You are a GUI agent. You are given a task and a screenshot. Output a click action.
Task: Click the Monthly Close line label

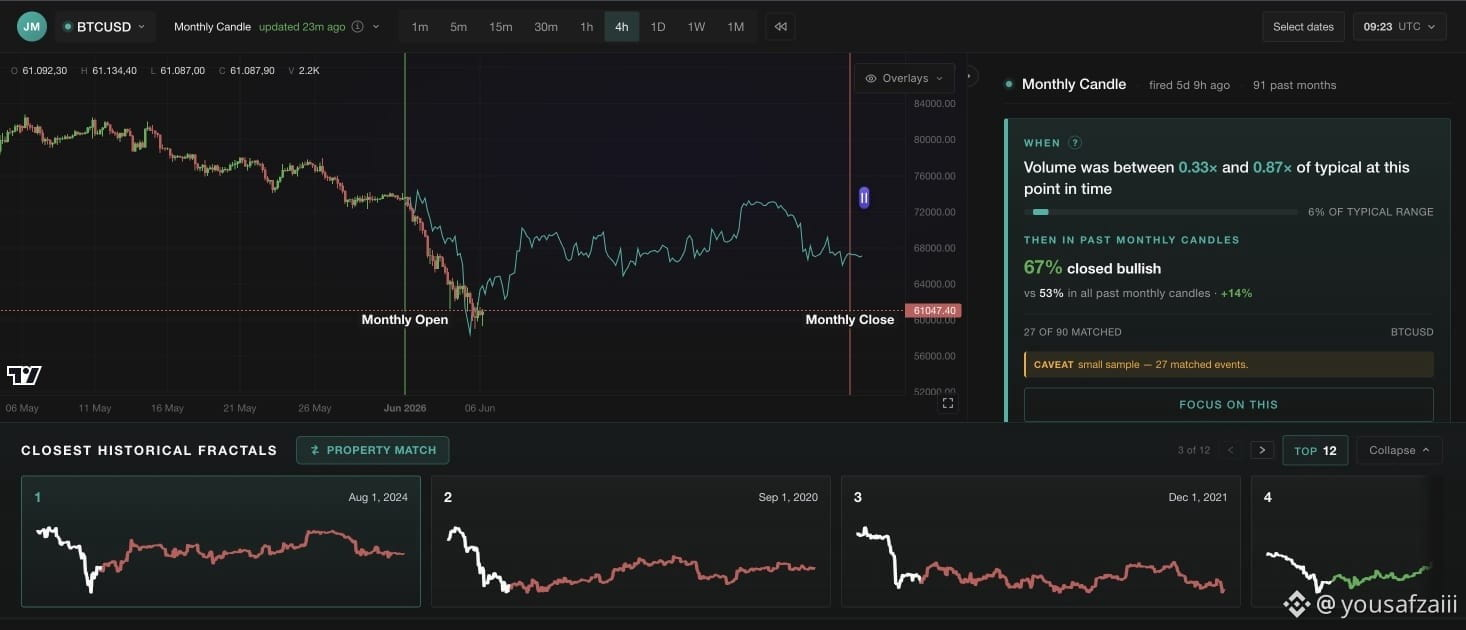pyautogui.click(x=850, y=320)
